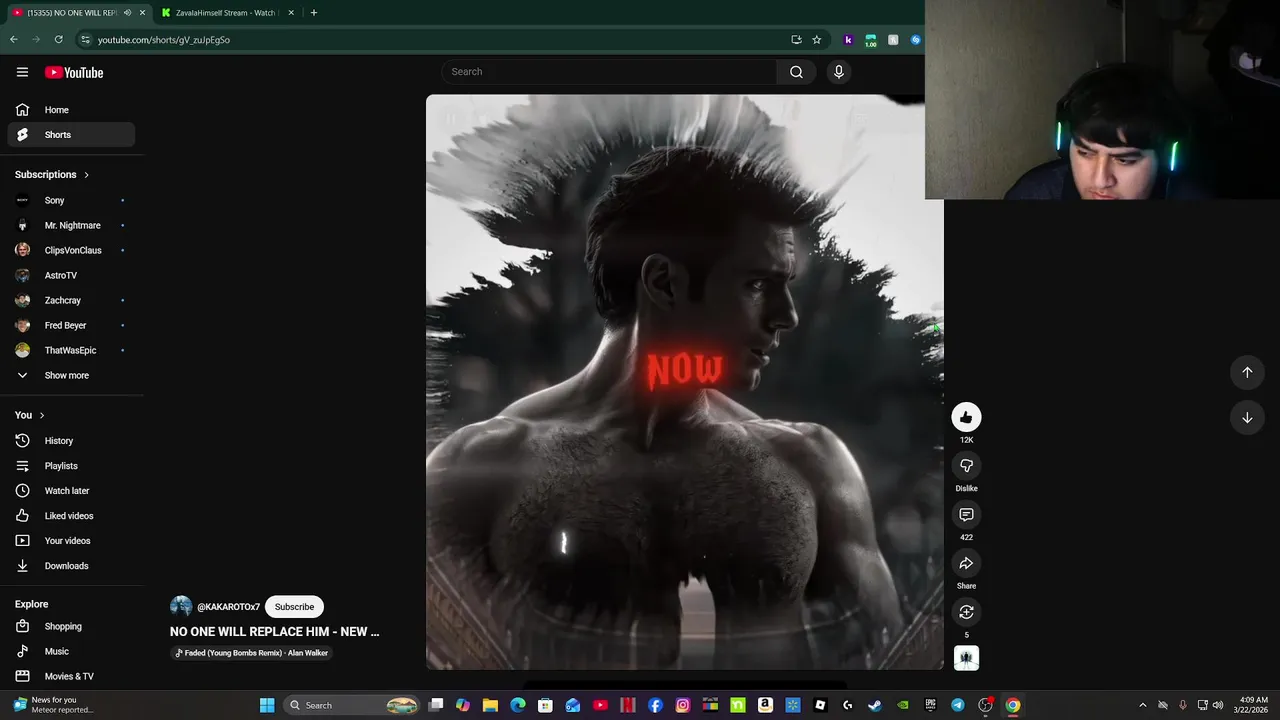Screen dimensions: 1280x720
Task: Open the @KAKAROTOx7 channel name link
Action: [x=228, y=607]
